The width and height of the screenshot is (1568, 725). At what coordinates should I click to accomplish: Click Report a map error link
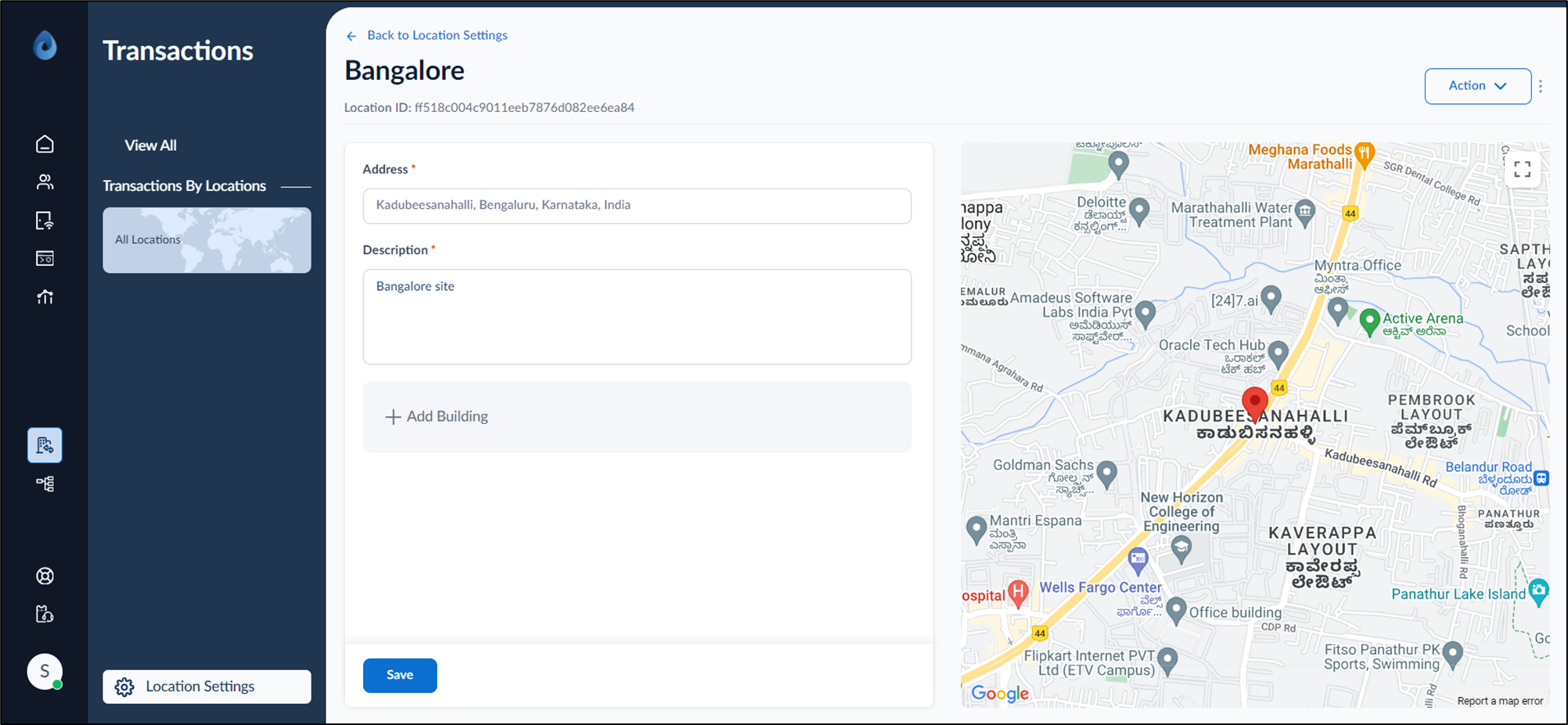tap(1500, 701)
